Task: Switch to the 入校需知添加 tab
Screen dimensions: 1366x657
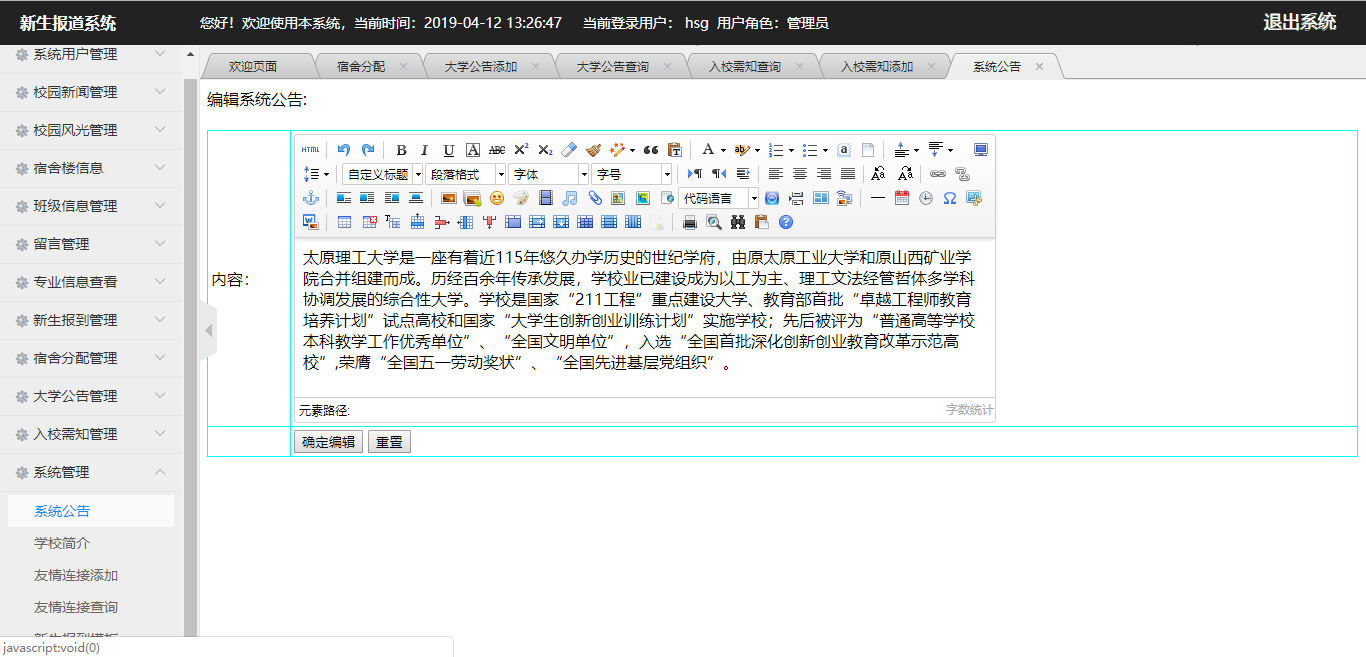Action: coord(877,67)
